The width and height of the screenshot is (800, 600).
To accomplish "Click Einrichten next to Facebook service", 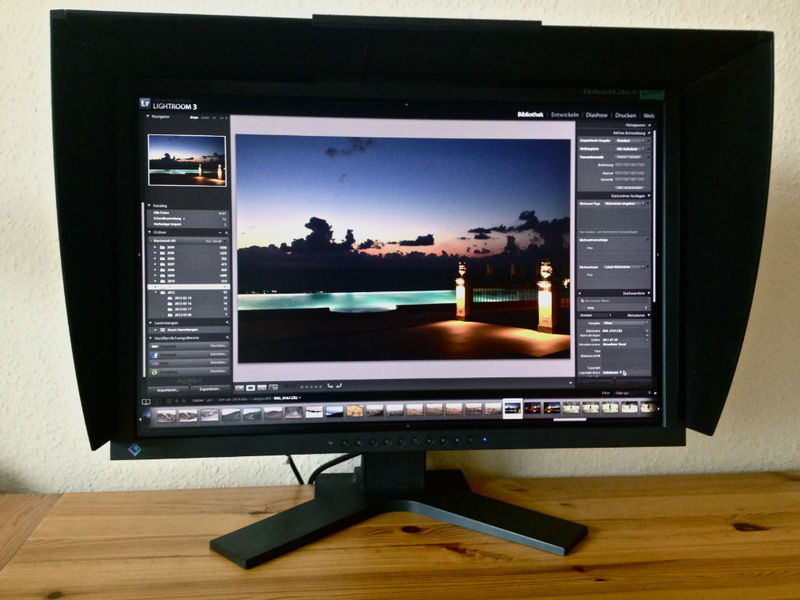I will coord(218,355).
